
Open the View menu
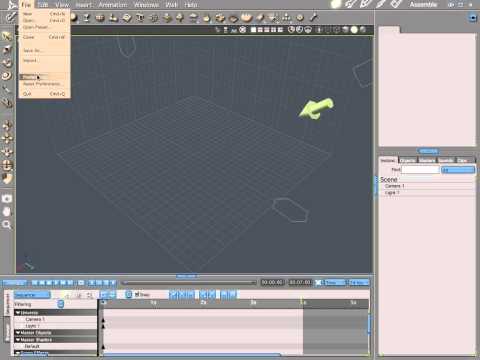(62, 5)
